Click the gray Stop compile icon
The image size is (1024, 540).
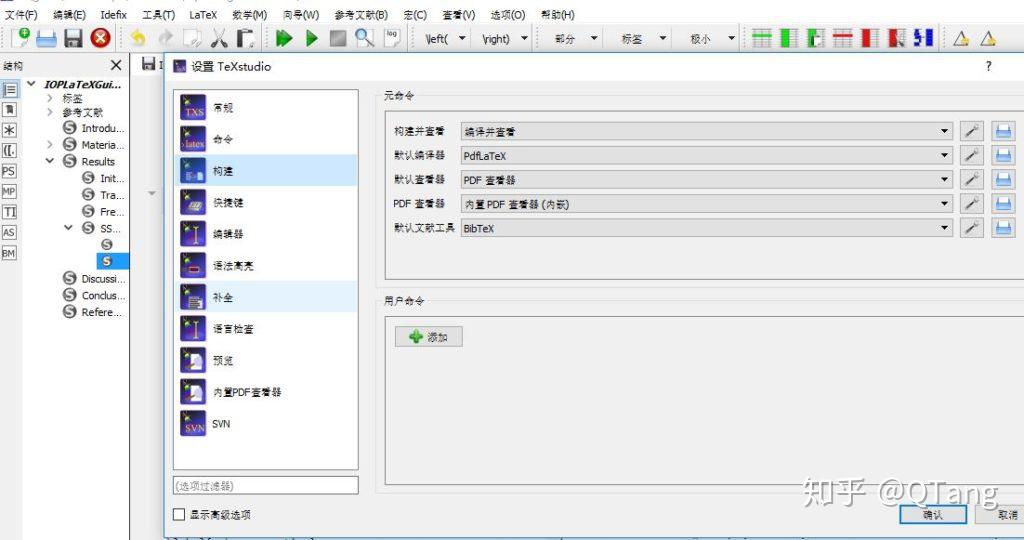pos(338,39)
